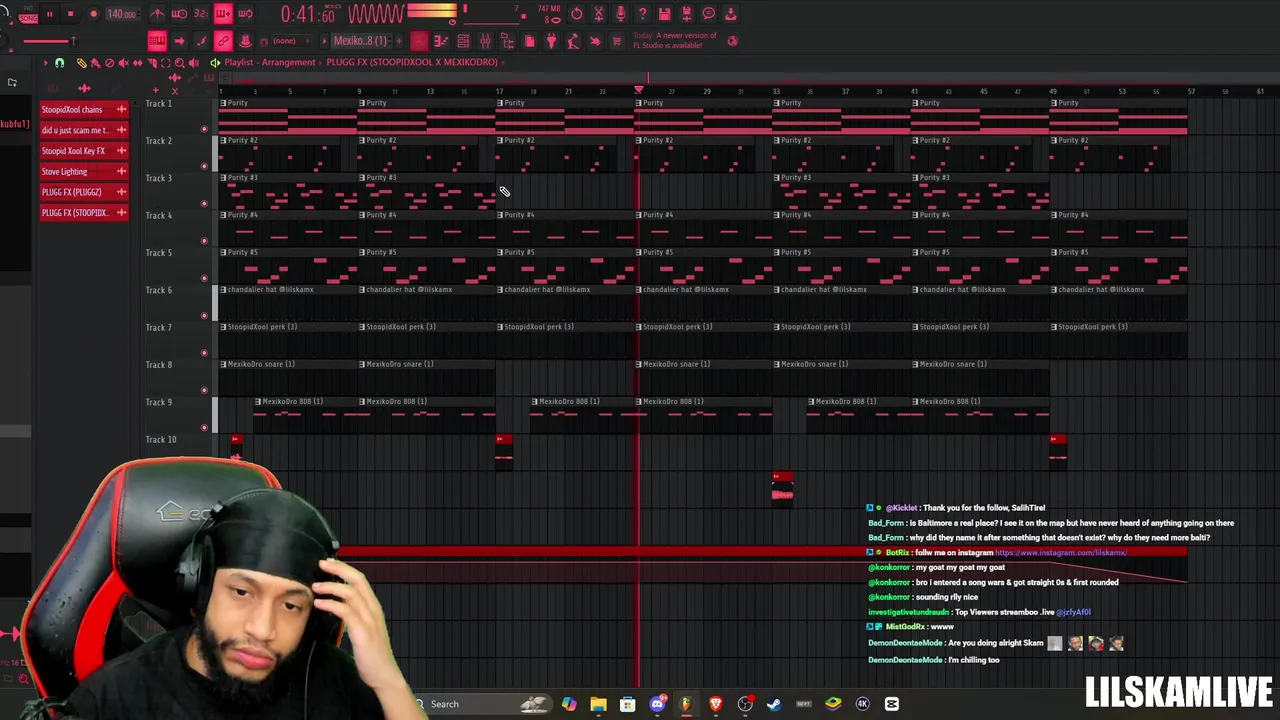1280x720 pixels.
Task: Click the microphone one-click recording icon
Action: pos(621,14)
